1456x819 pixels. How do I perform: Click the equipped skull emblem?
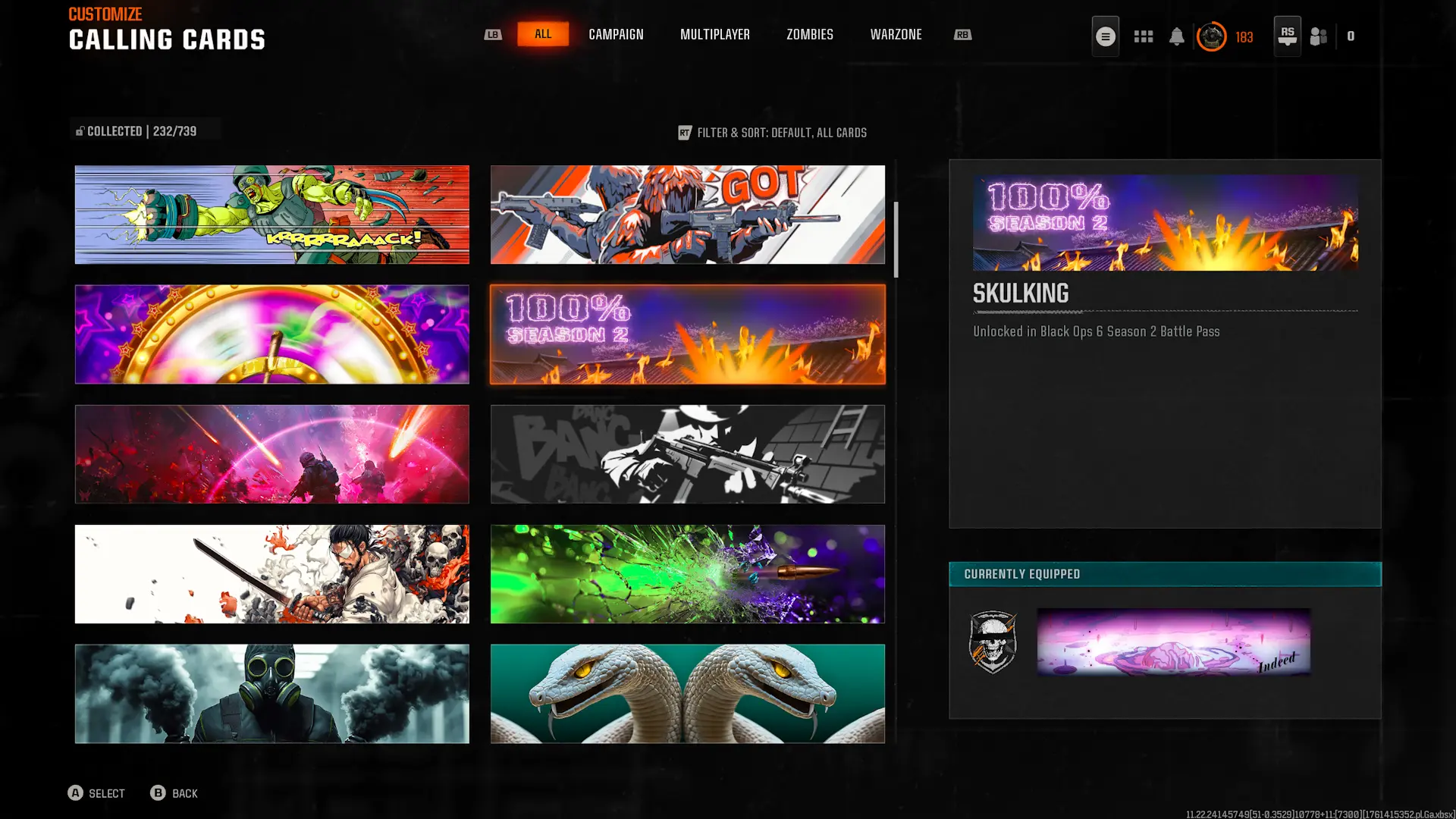993,642
